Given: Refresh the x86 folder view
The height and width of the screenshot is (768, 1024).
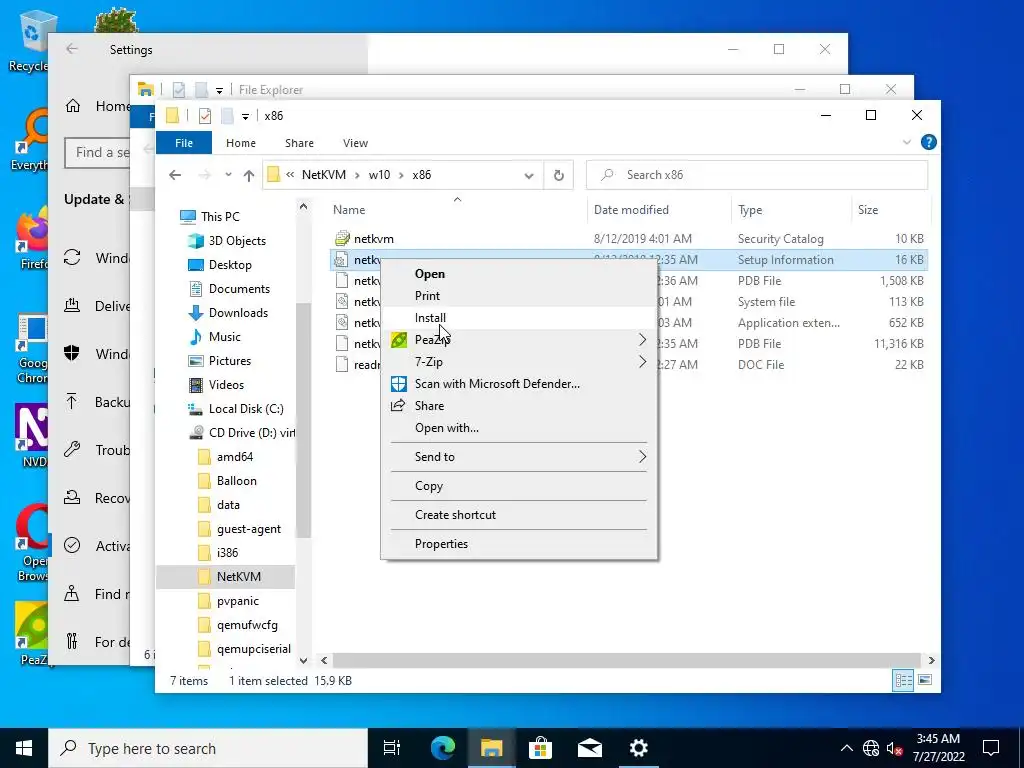Looking at the screenshot, I should click(558, 175).
